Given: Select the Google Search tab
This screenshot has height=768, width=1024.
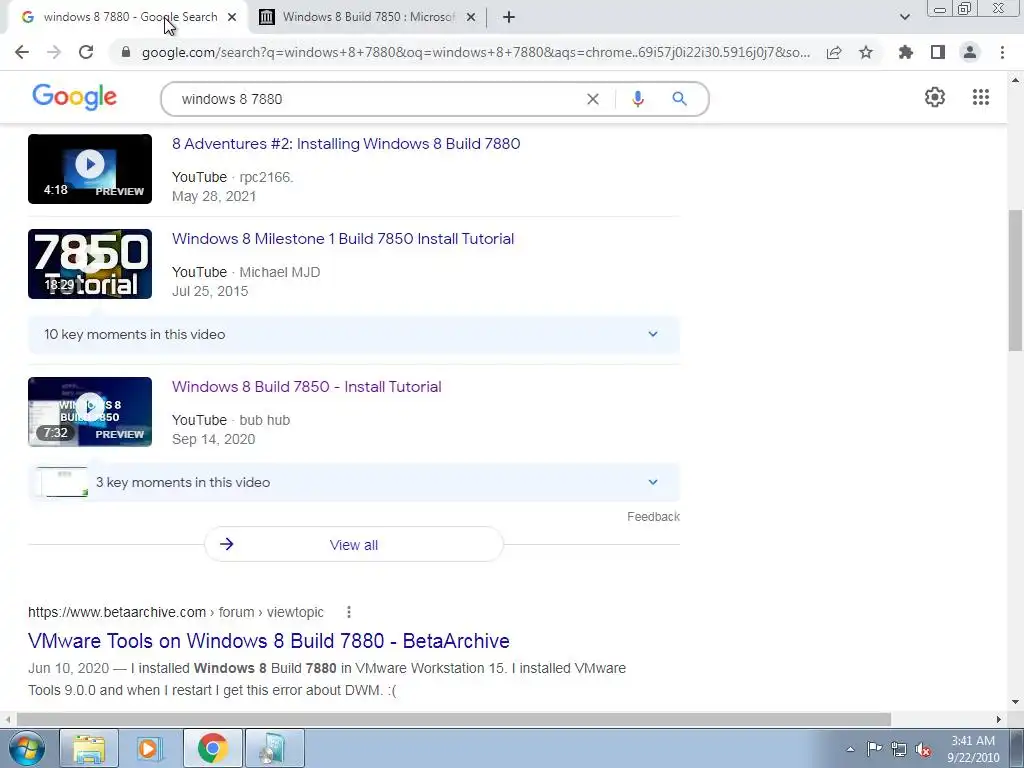Looking at the screenshot, I should coord(130,17).
